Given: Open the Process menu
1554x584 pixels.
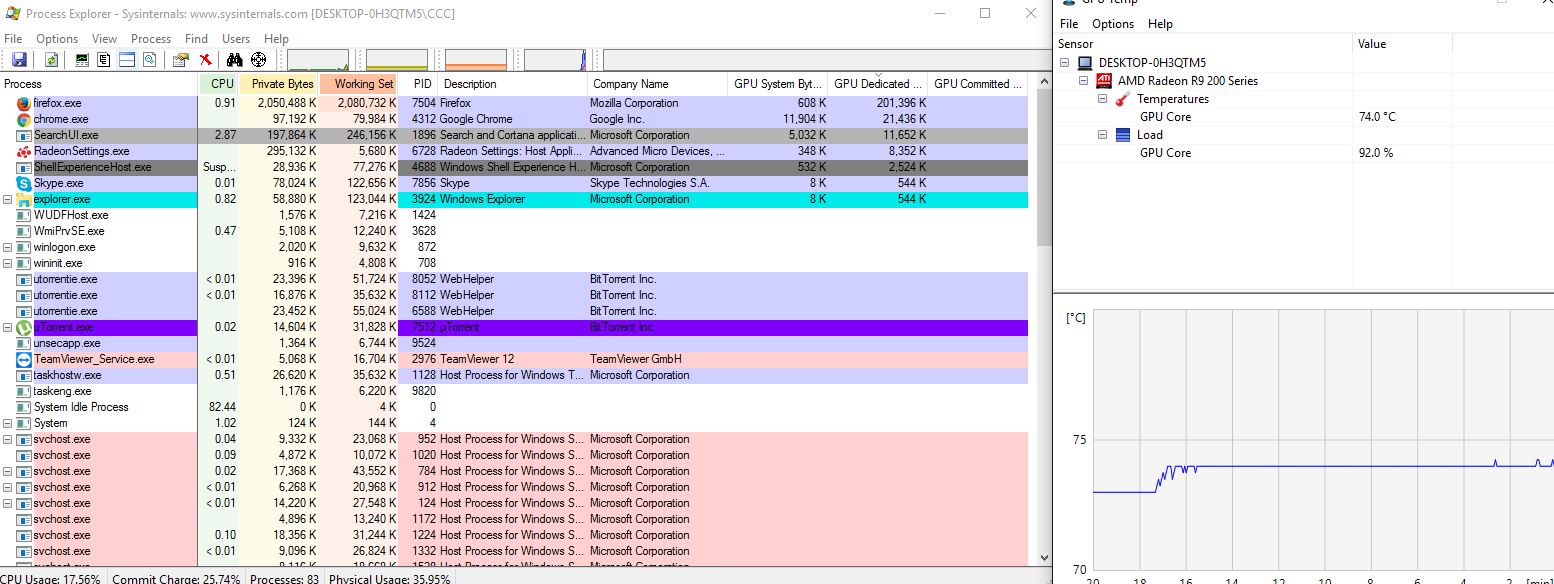Looking at the screenshot, I should click(151, 39).
